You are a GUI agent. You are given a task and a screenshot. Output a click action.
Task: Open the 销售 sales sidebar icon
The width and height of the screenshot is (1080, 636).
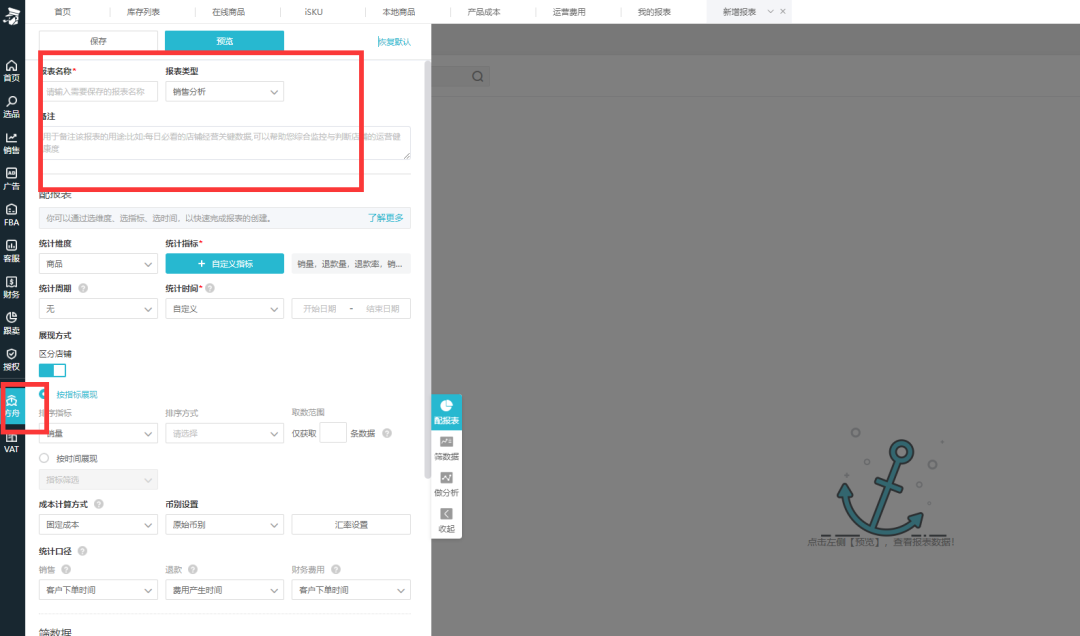12,143
